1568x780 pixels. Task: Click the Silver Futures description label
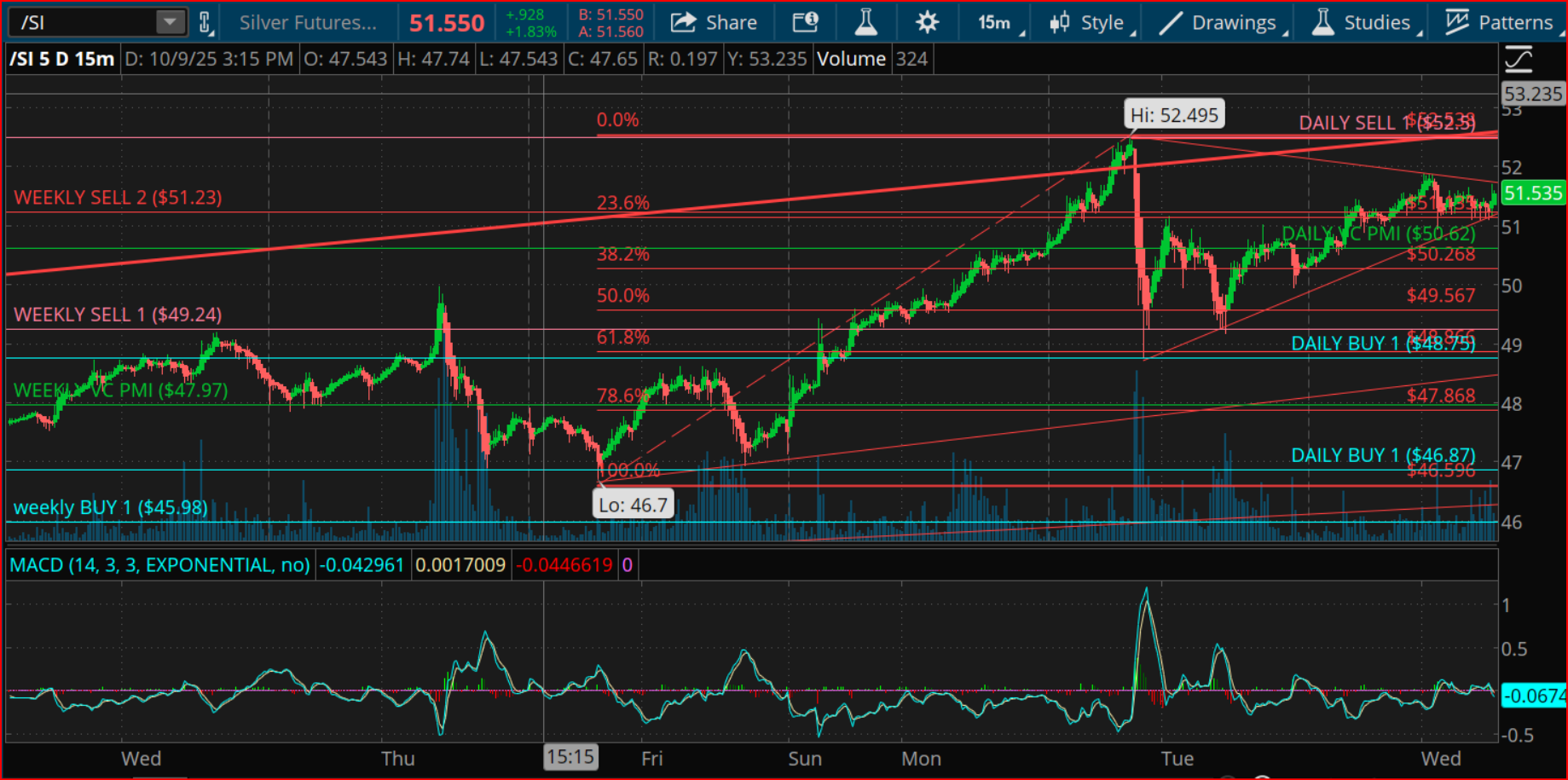[308, 22]
